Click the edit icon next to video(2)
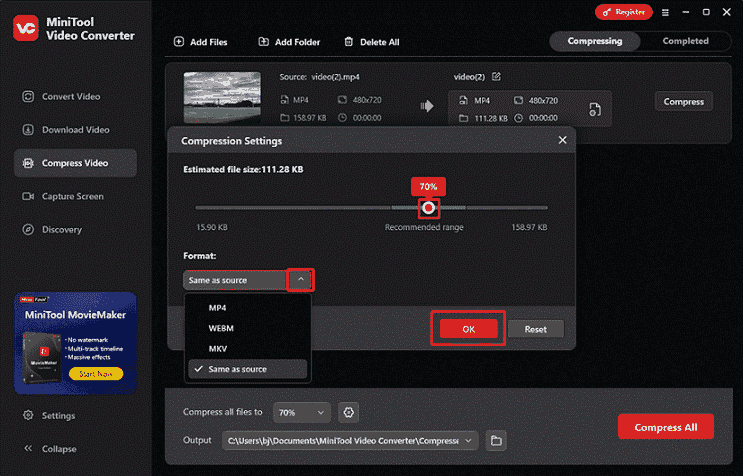This screenshot has width=743, height=476. pyautogui.click(x=496, y=76)
